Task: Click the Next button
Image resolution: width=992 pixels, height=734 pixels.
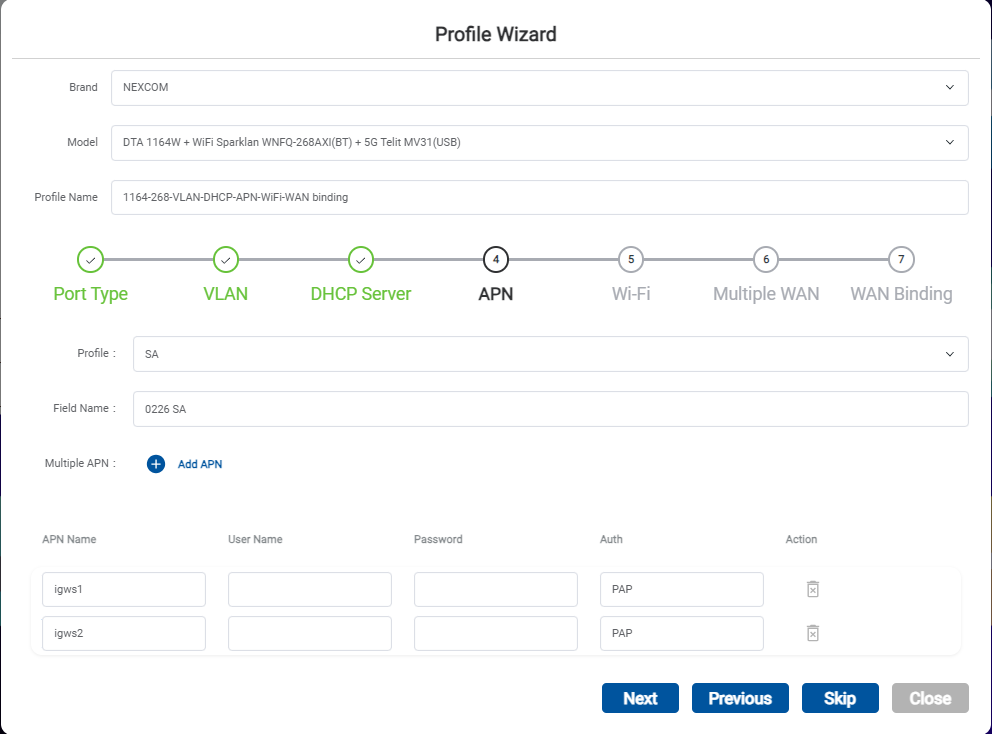Action: [x=640, y=698]
